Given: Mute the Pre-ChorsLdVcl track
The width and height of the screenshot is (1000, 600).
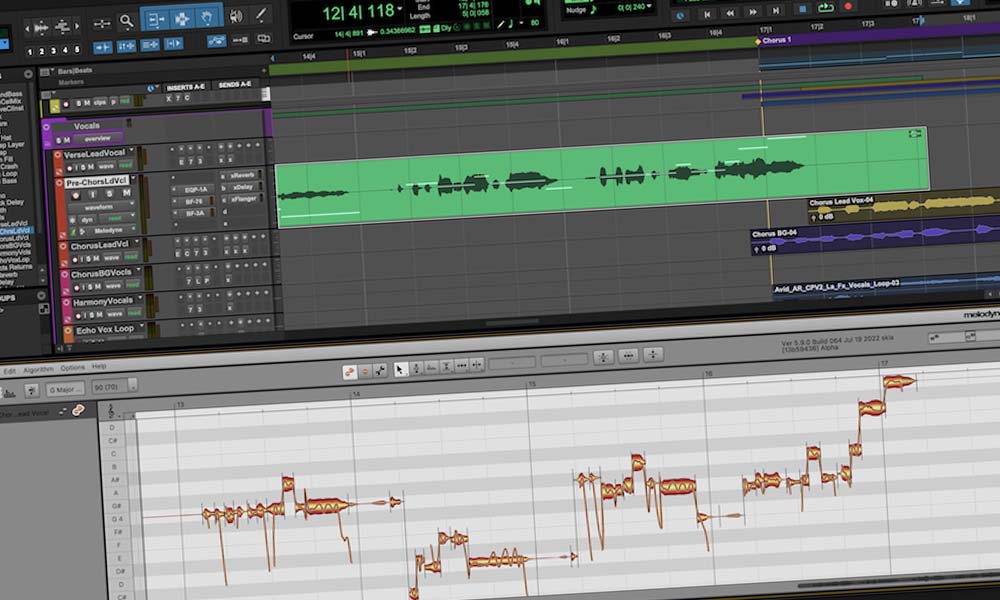Looking at the screenshot, I should (126, 193).
